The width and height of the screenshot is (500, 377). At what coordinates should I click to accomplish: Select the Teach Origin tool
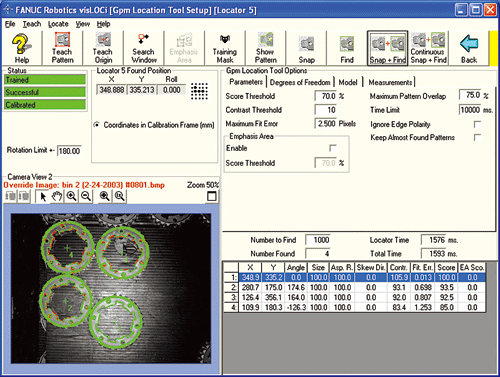pos(103,48)
